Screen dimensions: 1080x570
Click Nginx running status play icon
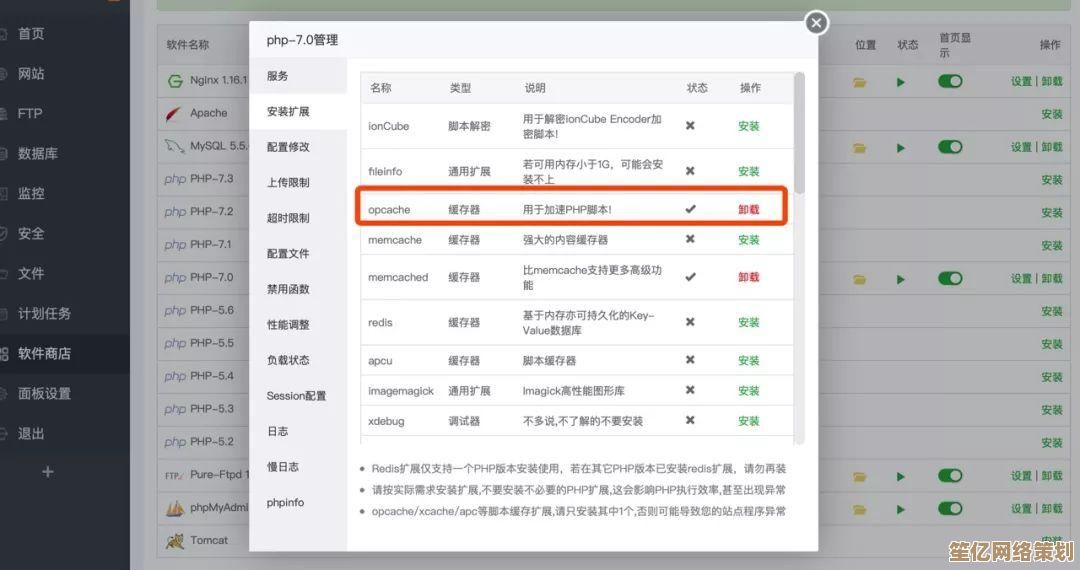coord(900,83)
